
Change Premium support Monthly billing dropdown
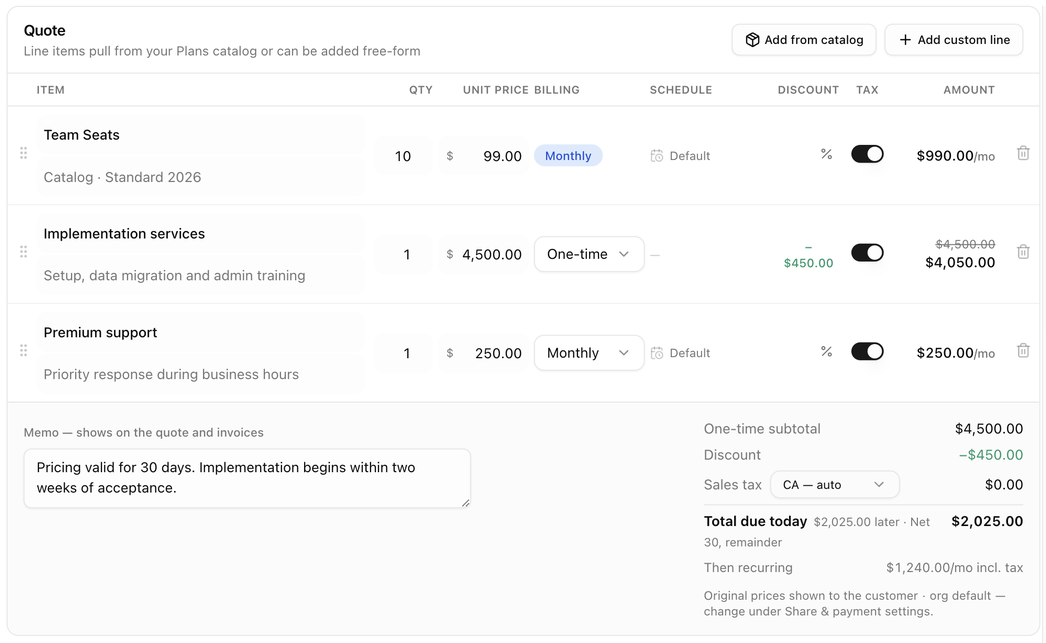(x=589, y=353)
